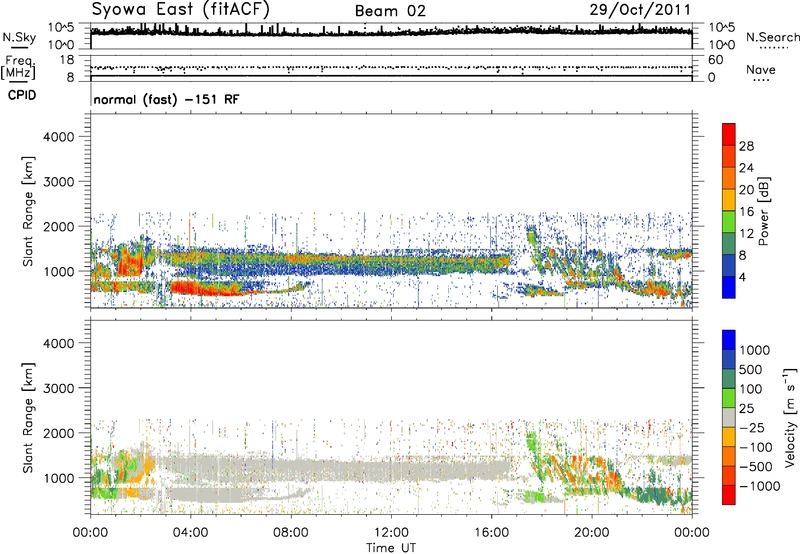
Task: Select the "N.Sky" legend label
Action: coord(19,37)
